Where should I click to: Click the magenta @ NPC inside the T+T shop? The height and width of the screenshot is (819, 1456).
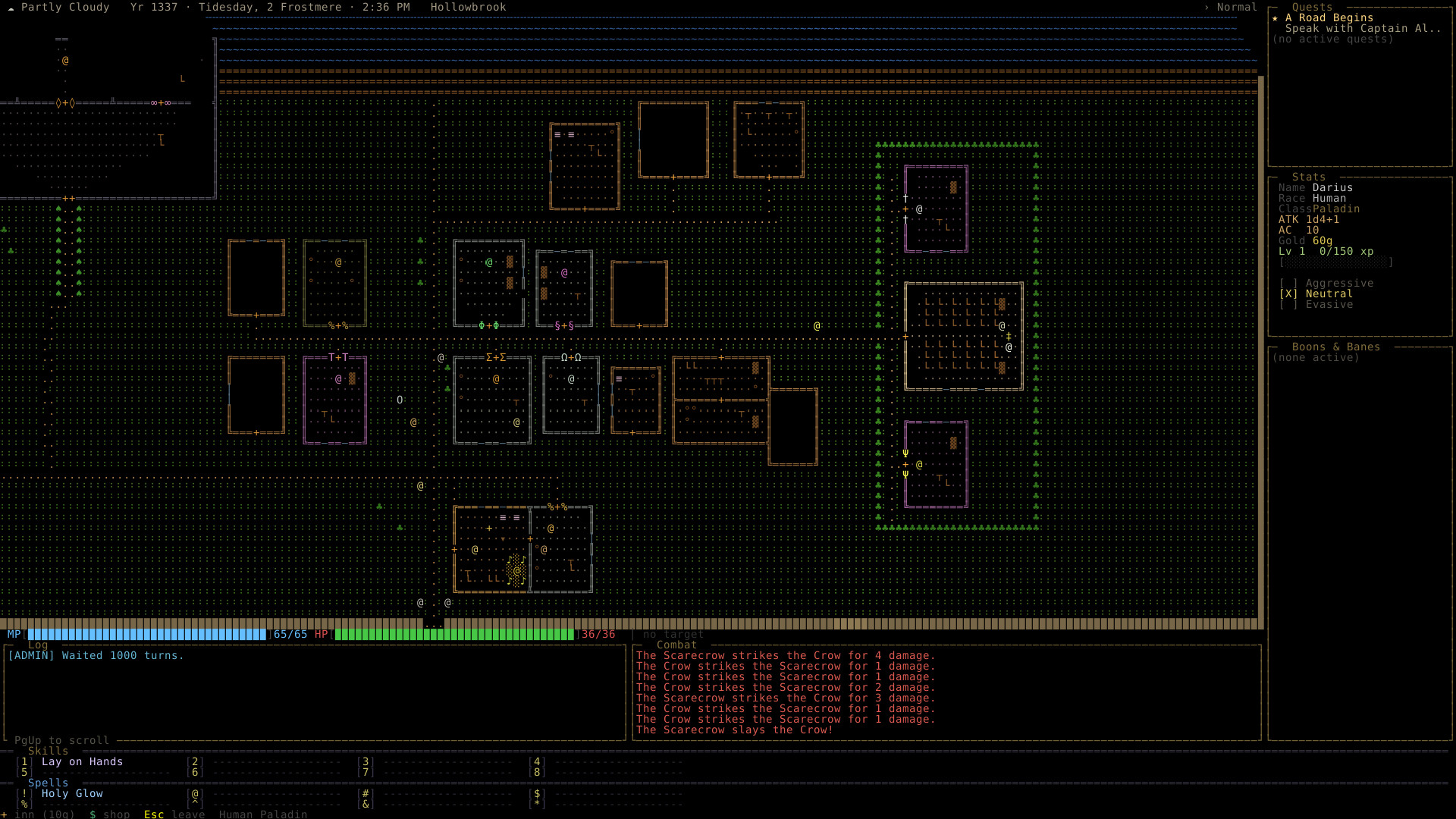[x=338, y=379]
